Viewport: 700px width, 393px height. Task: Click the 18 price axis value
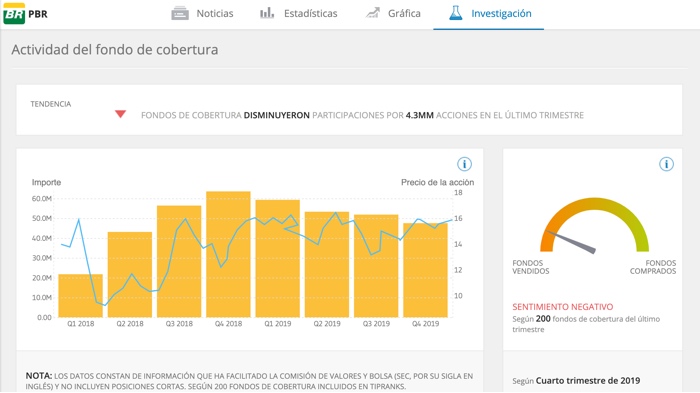tap(458, 193)
